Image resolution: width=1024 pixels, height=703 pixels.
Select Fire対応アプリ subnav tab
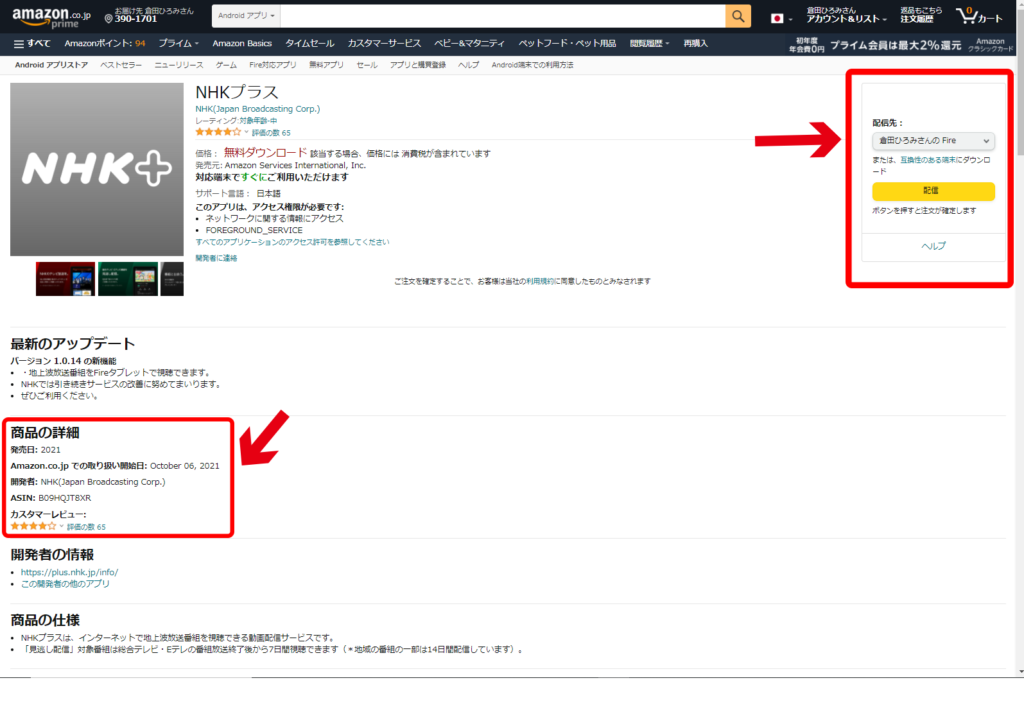(x=272, y=65)
